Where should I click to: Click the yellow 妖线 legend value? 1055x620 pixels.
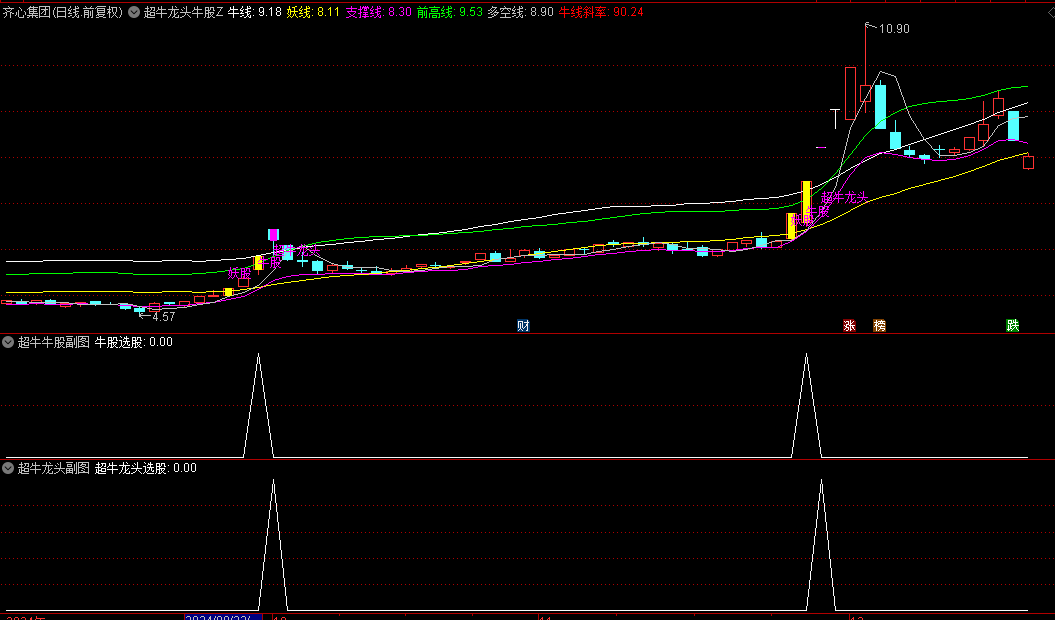click(313, 13)
